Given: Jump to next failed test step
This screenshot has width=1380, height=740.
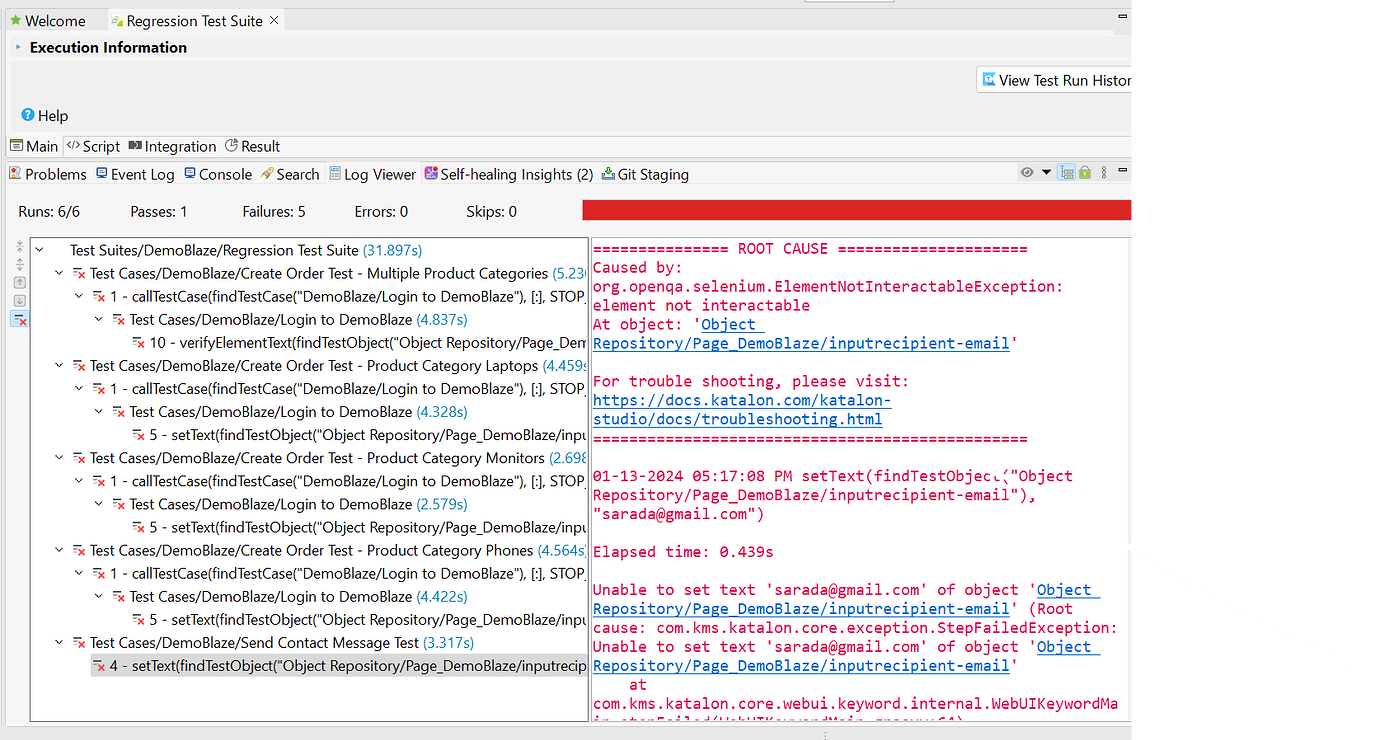Looking at the screenshot, I should click(19, 300).
